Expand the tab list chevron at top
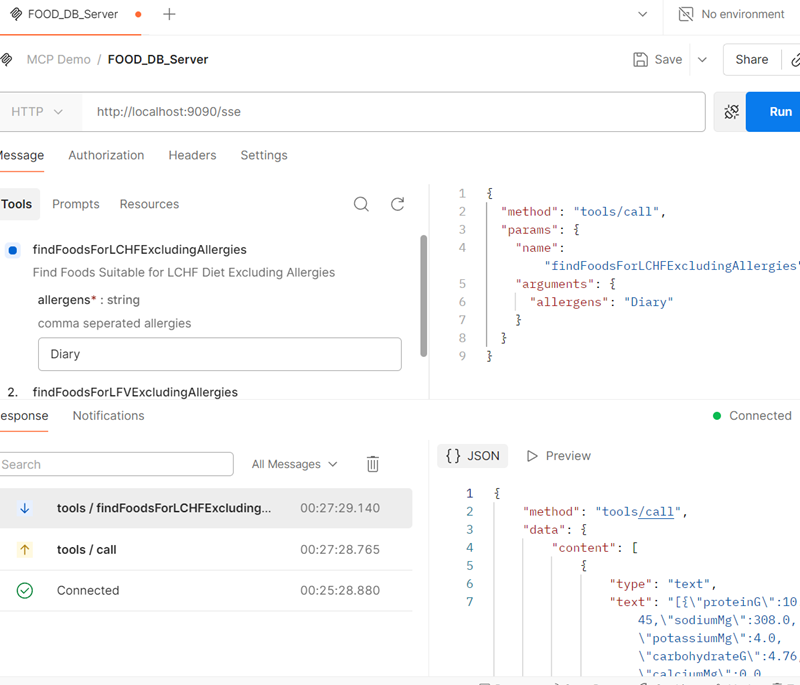 point(642,14)
